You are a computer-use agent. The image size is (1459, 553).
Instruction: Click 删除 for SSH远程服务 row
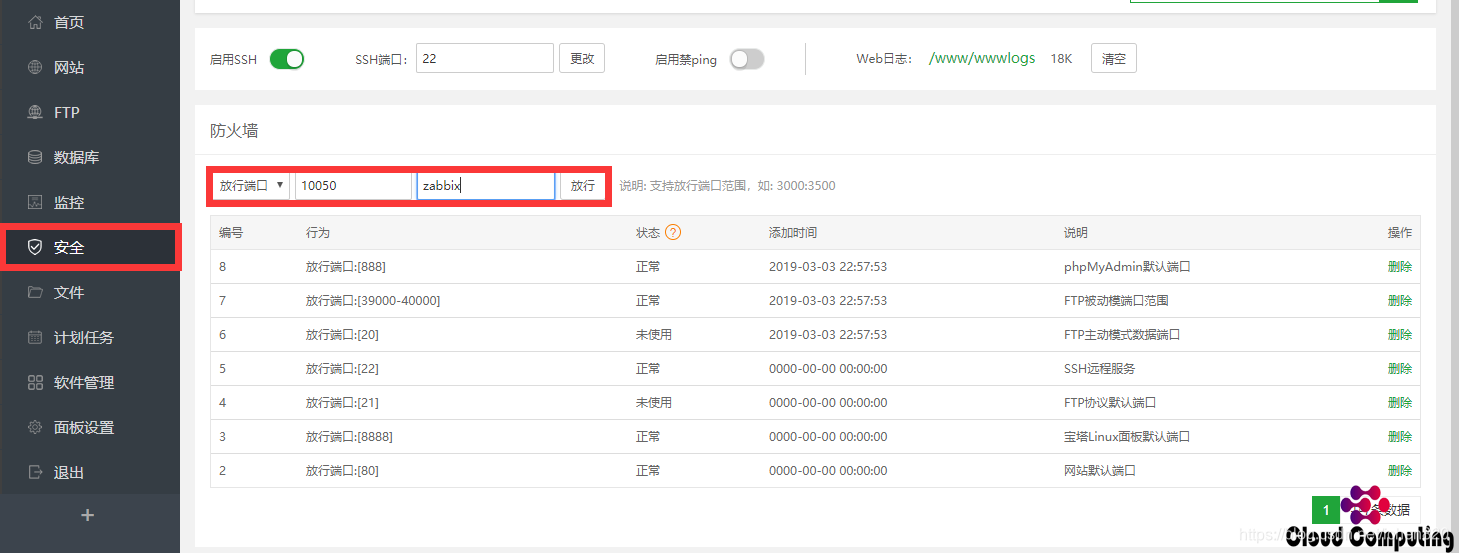(1400, 369)
